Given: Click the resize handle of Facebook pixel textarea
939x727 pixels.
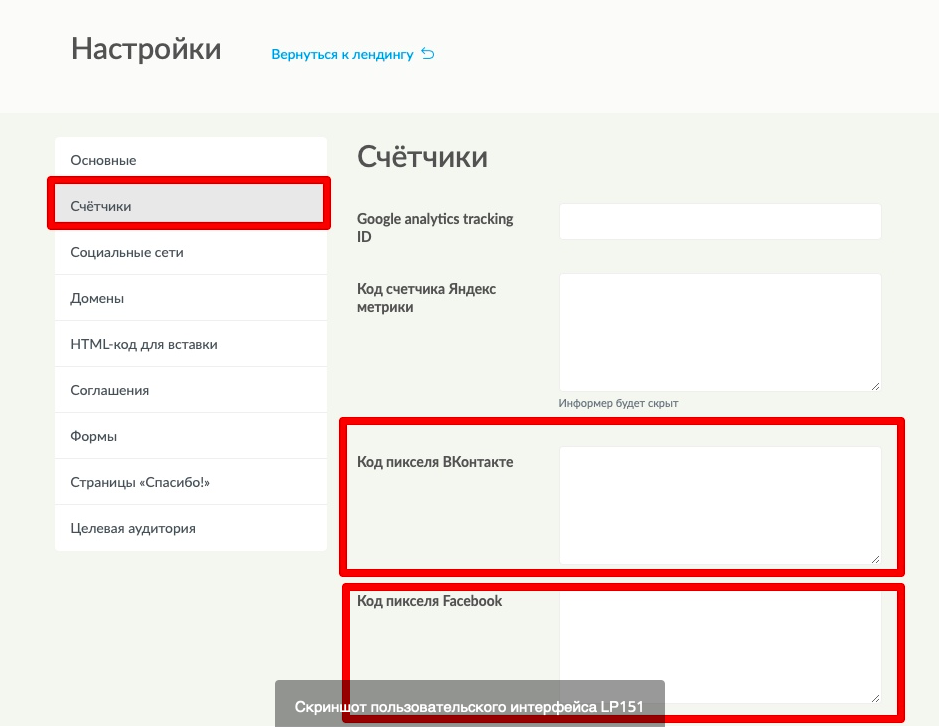Looking at the screenshot, I should (x=876, y=698).
